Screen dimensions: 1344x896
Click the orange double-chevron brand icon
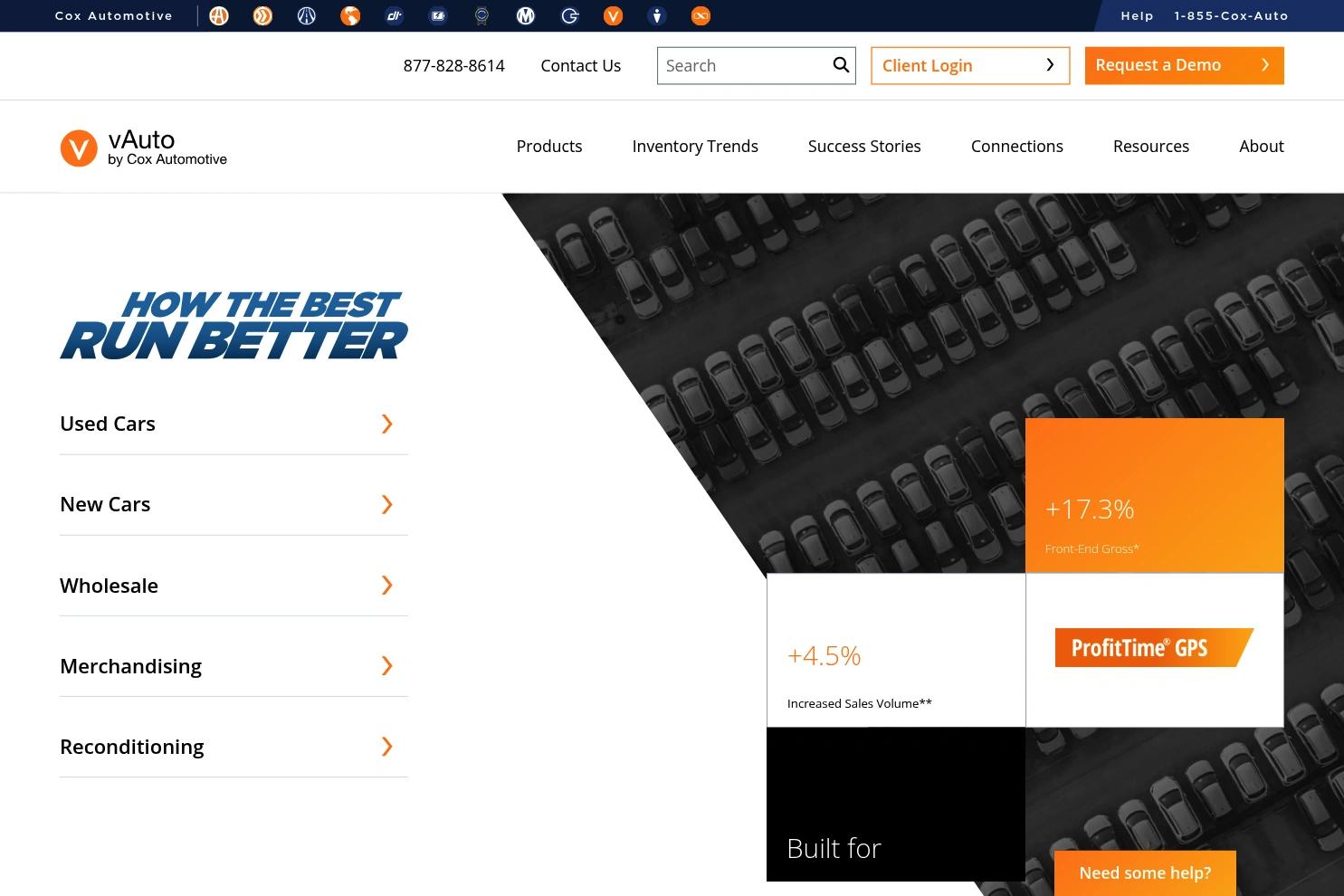click(262, 15)
